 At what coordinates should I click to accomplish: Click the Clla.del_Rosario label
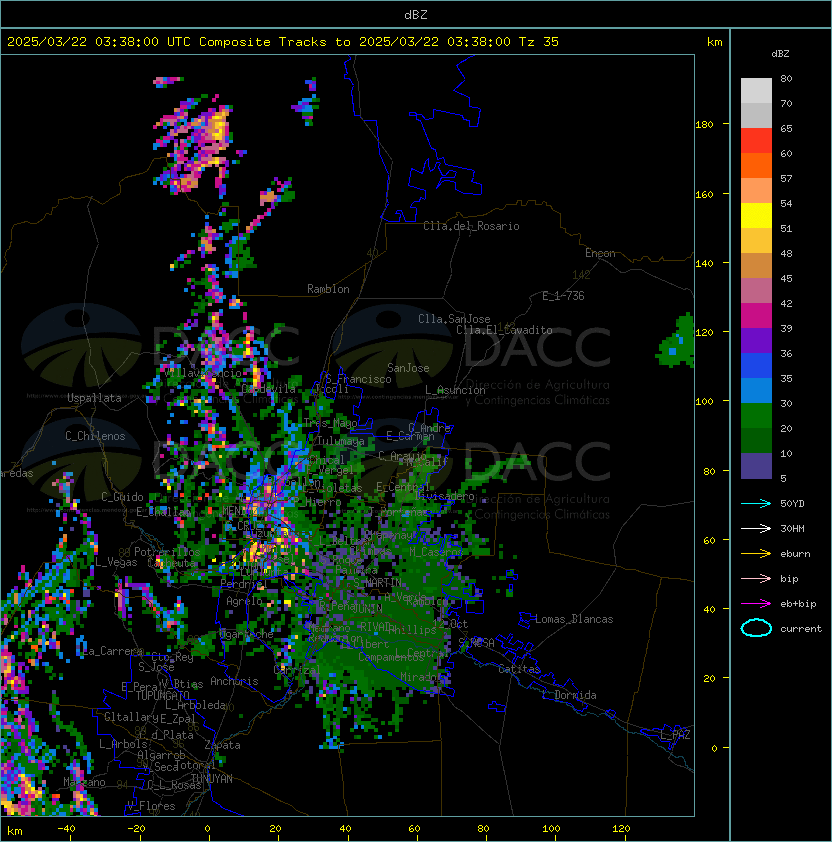coord(471,226)
